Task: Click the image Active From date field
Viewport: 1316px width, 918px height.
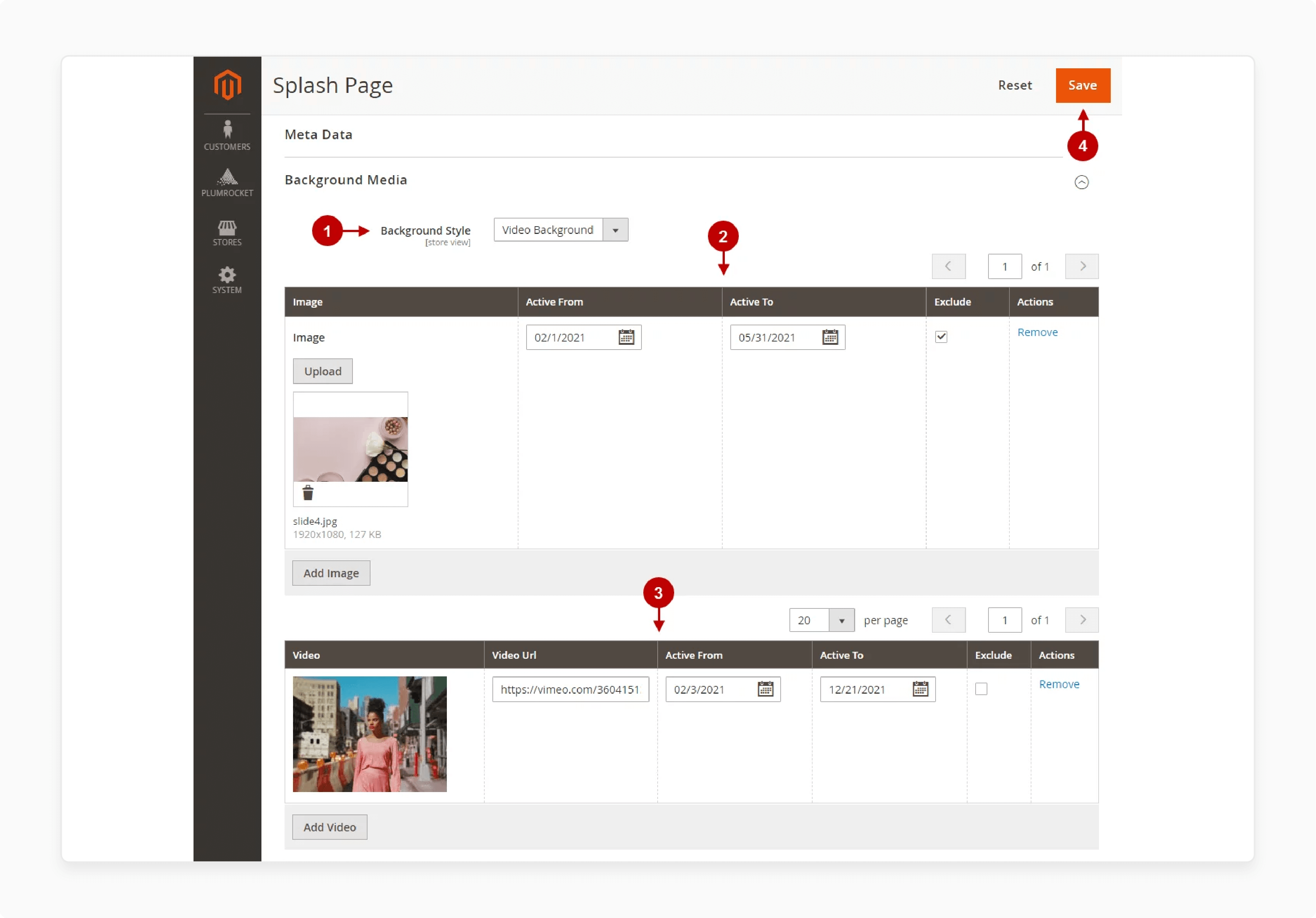Action: coord(583,337)
